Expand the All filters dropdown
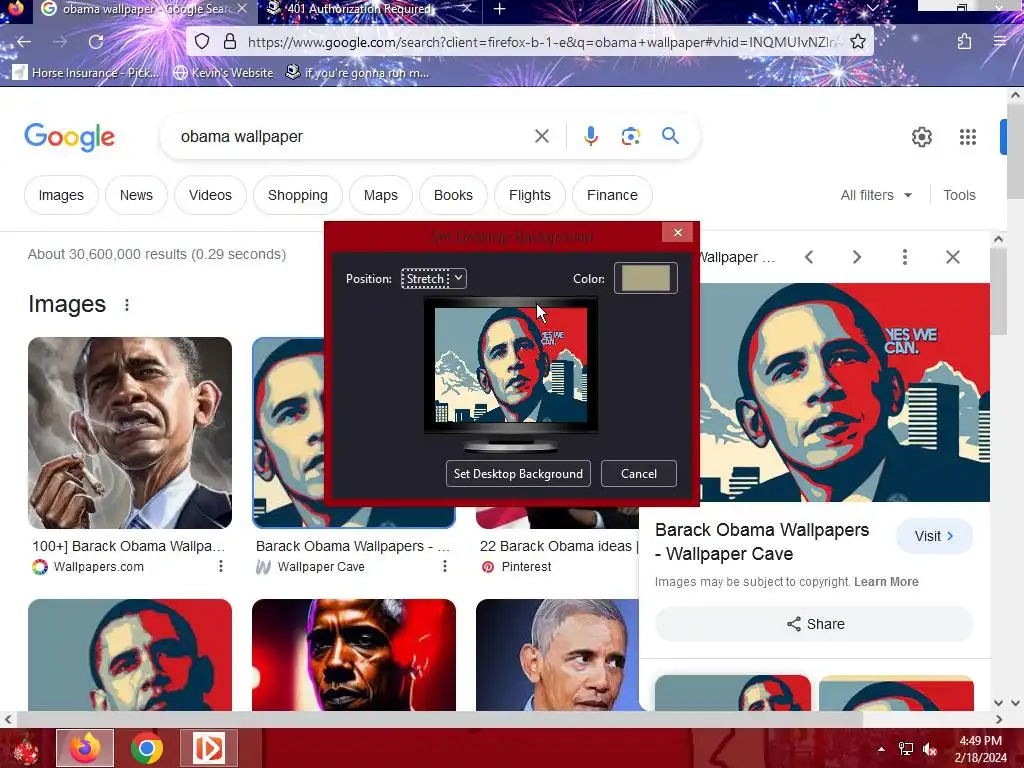 (x=876, y=195)
